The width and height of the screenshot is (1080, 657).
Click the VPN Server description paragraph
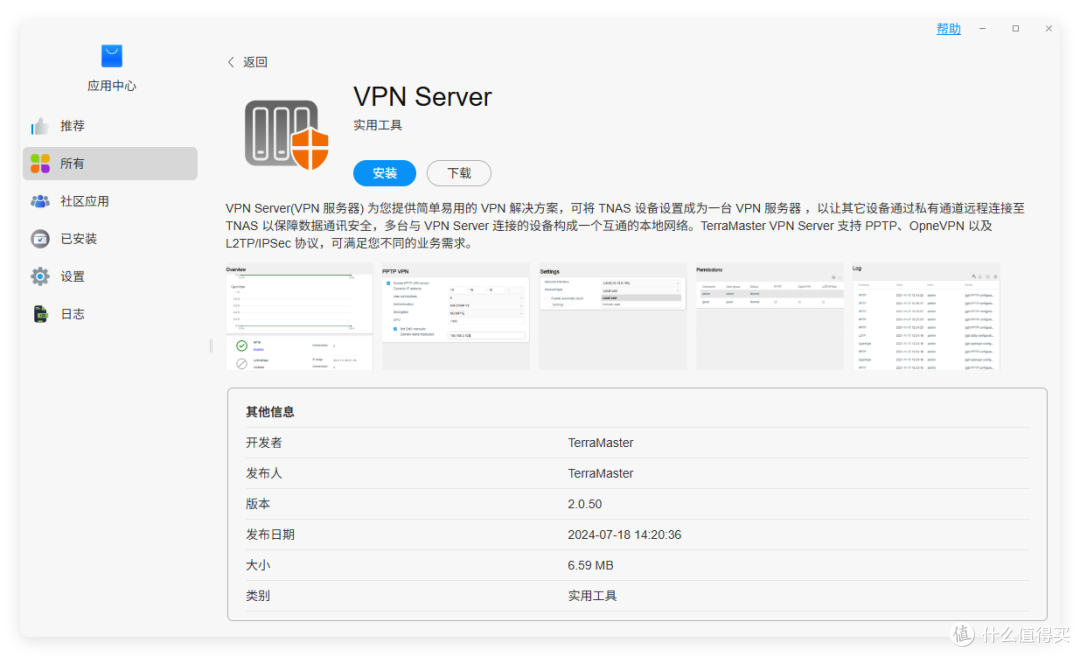(625, 225)
